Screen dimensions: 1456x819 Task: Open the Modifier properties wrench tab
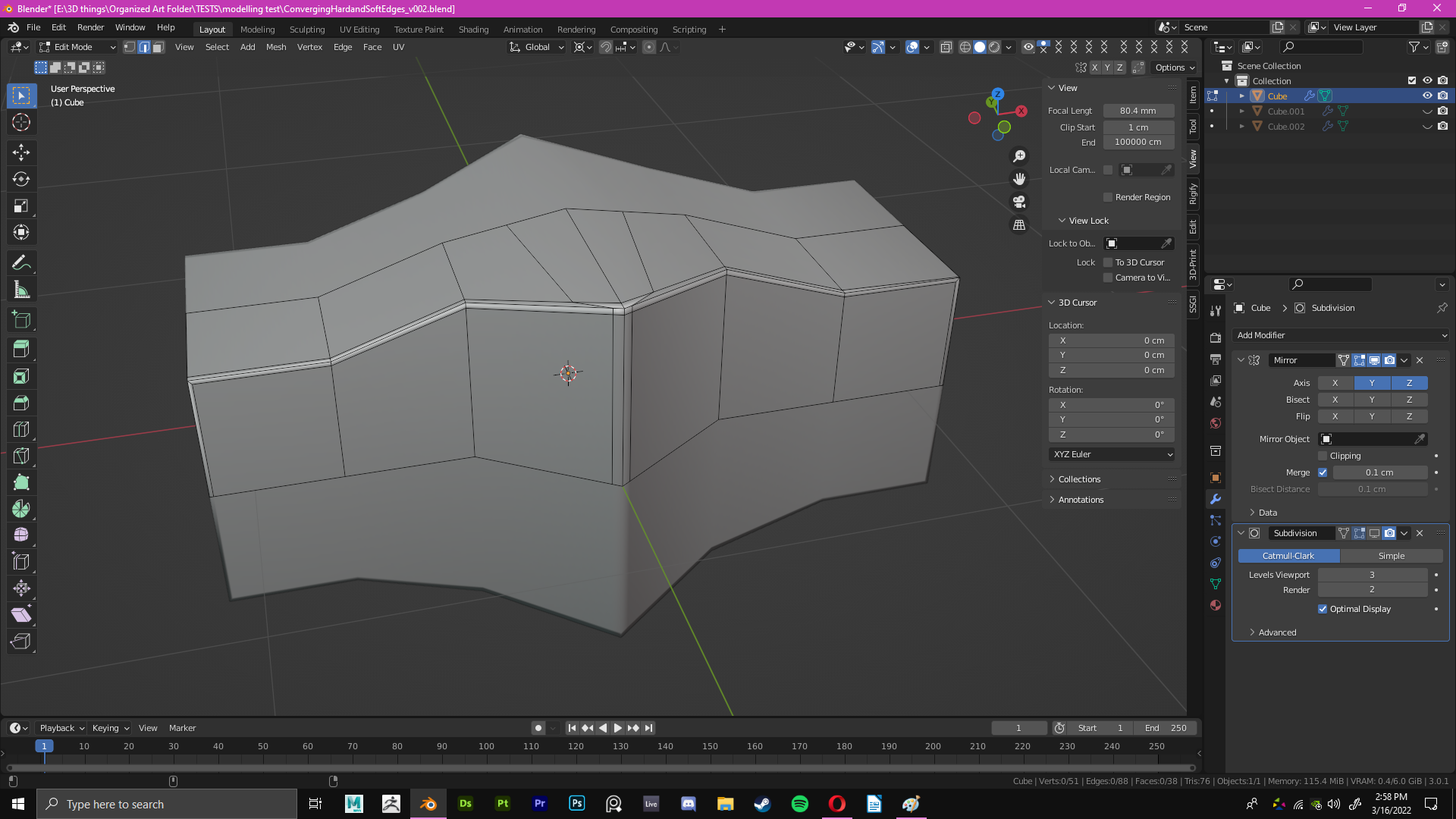pyautogui.click(x=1216, y=499)
